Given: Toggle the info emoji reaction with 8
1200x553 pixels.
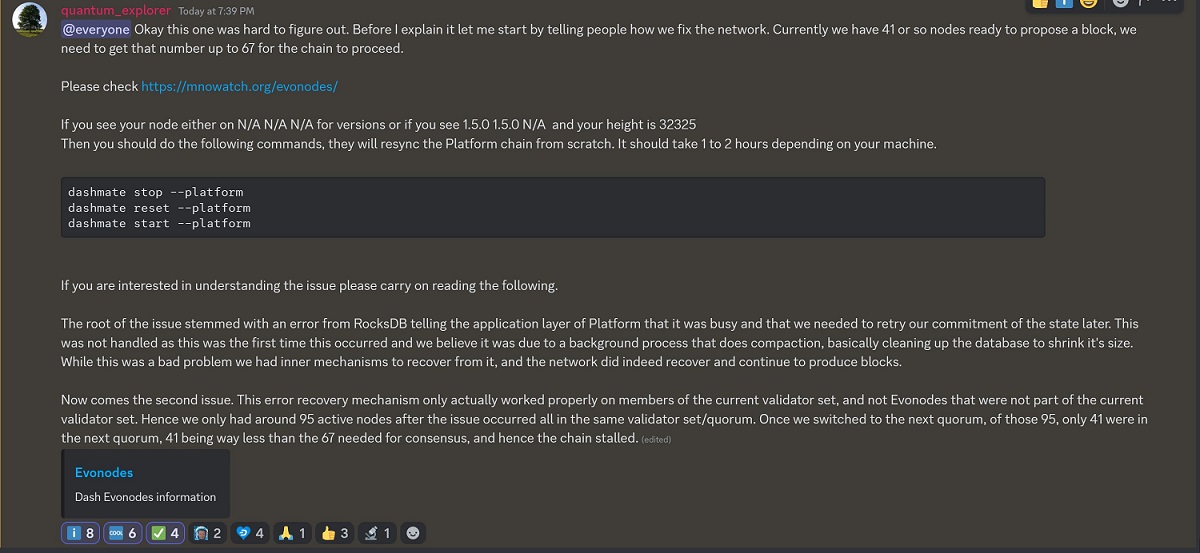Looking at the screenshot, I should point(80,533).
